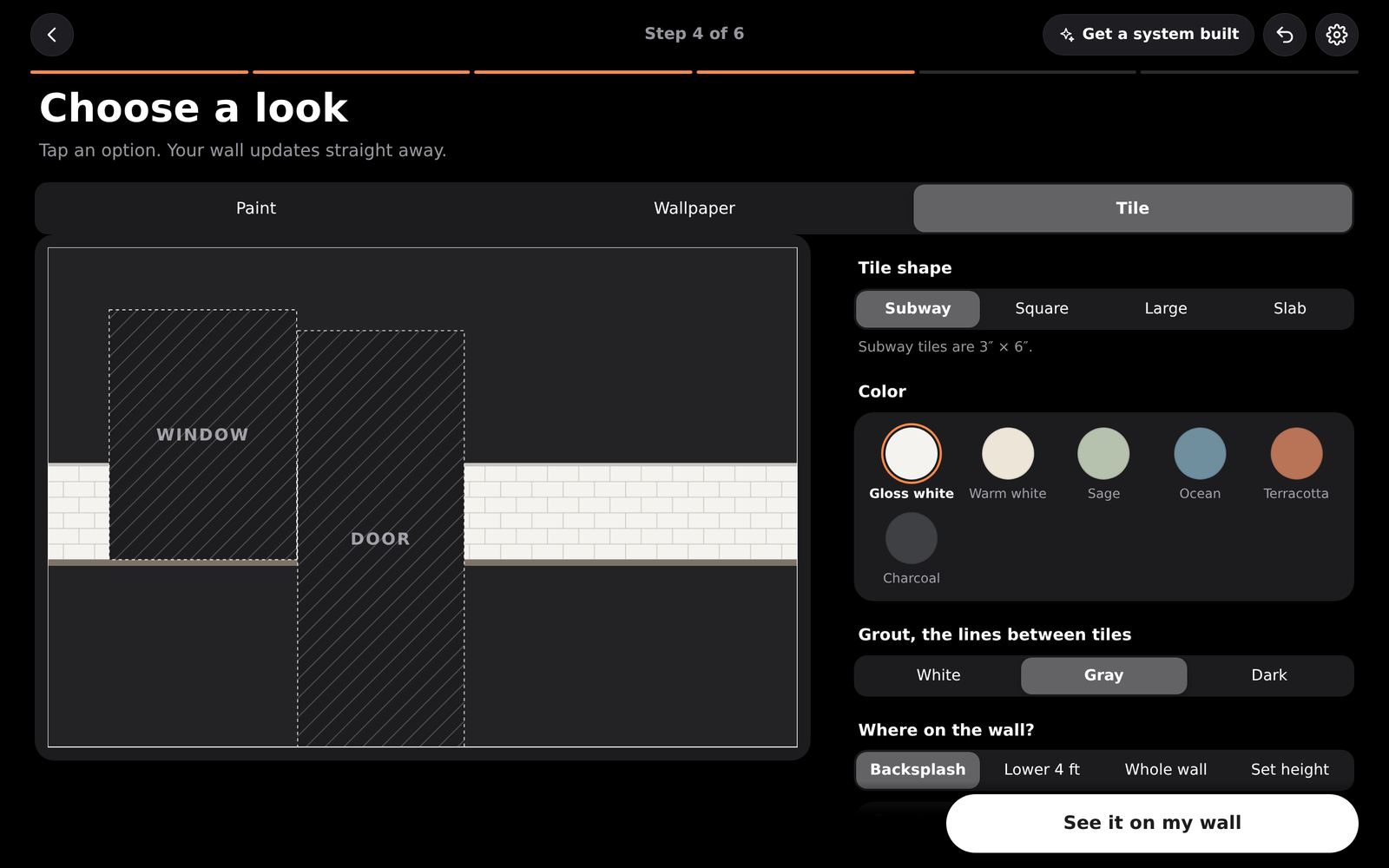Pick the Warm white color swatch
Viewport: 1389px width, 868px height.
pos(1008,453)
